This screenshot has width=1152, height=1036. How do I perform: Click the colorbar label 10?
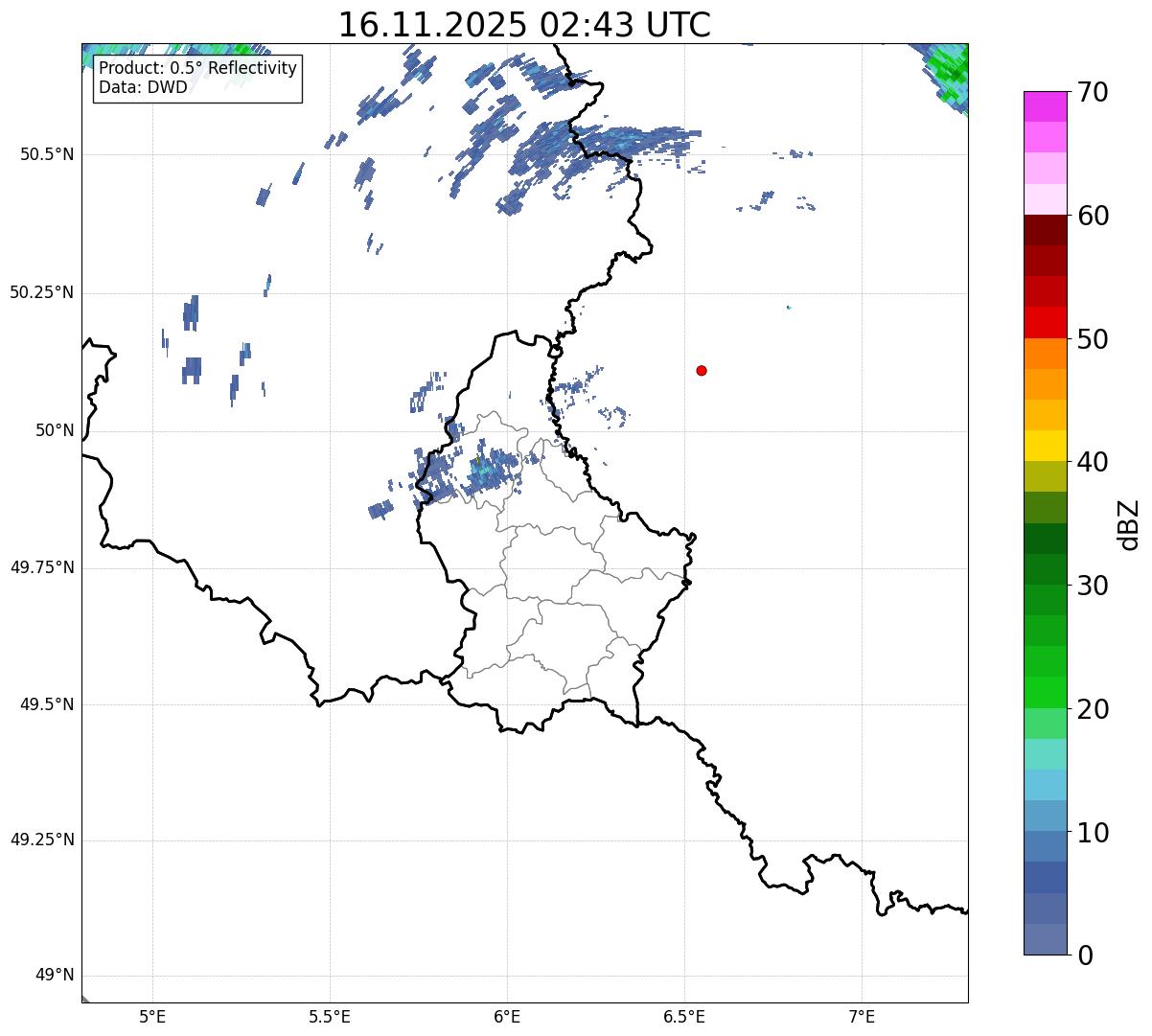point(1092,832)
